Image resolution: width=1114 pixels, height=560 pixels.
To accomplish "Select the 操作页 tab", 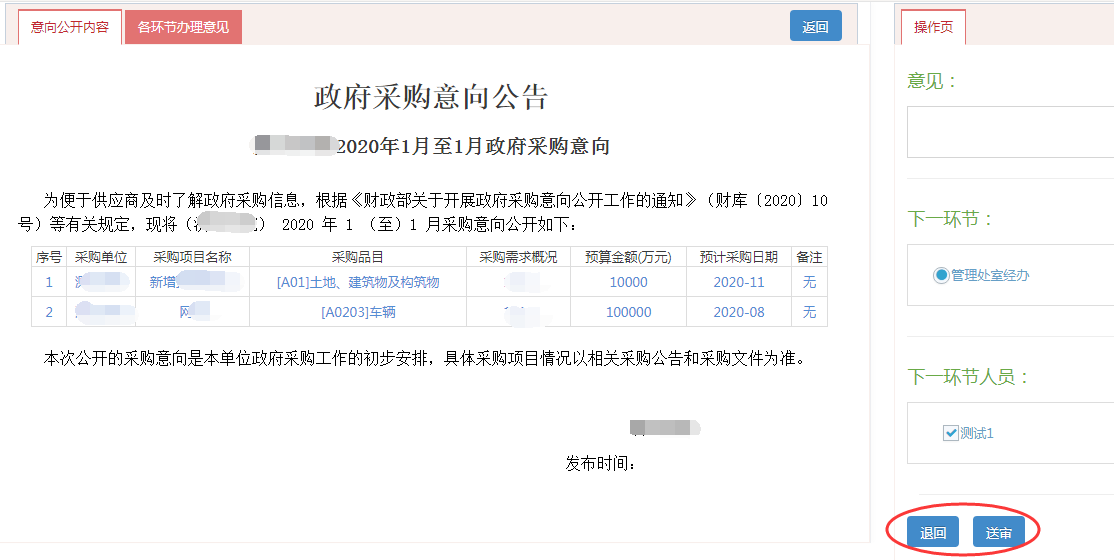I will [933, 27].
